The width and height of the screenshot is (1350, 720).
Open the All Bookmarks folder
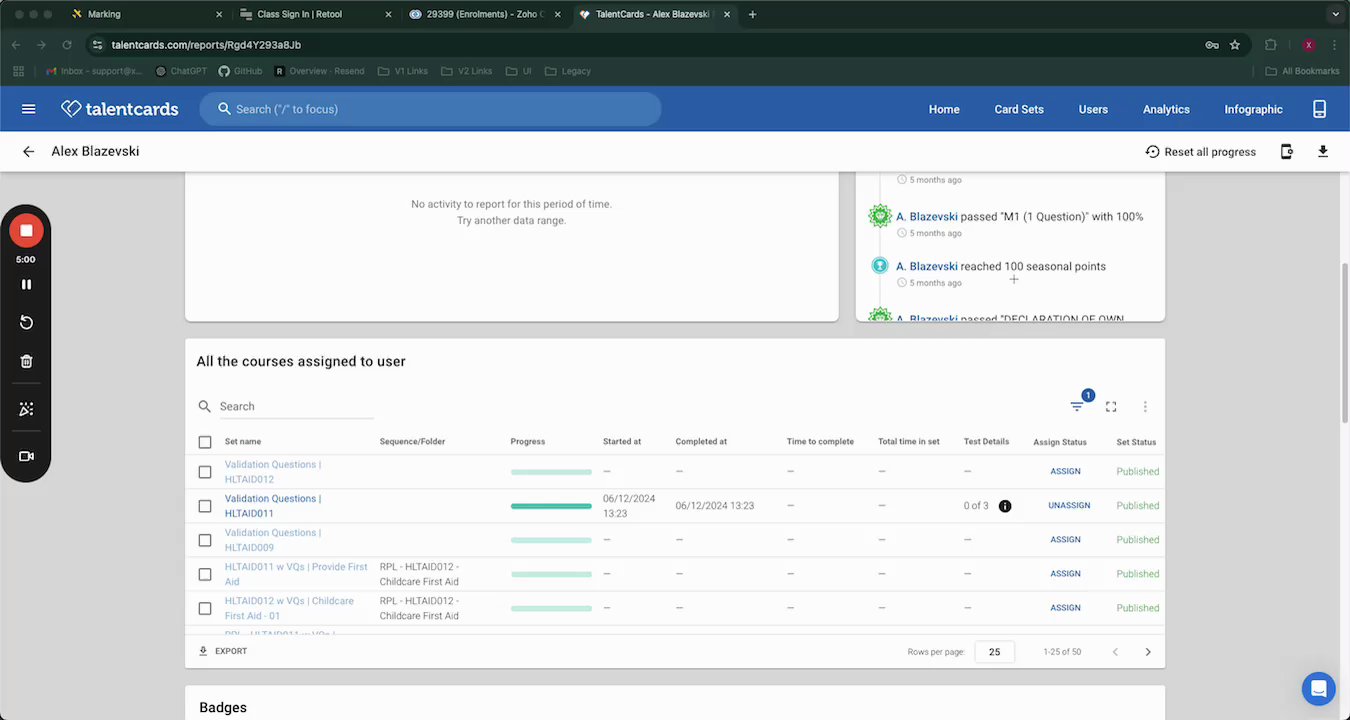click(1302, 71)
